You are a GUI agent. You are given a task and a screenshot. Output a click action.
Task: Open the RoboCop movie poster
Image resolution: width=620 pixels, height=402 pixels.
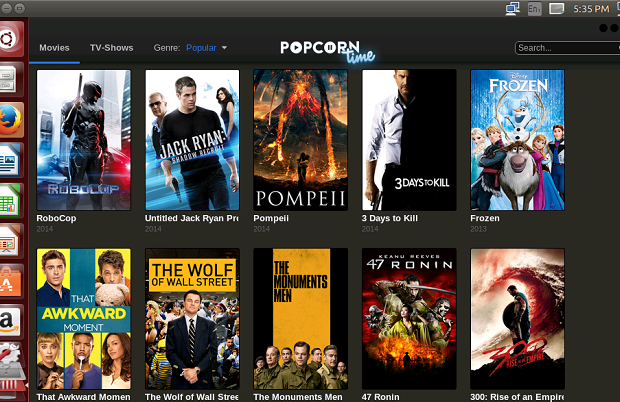83,140
